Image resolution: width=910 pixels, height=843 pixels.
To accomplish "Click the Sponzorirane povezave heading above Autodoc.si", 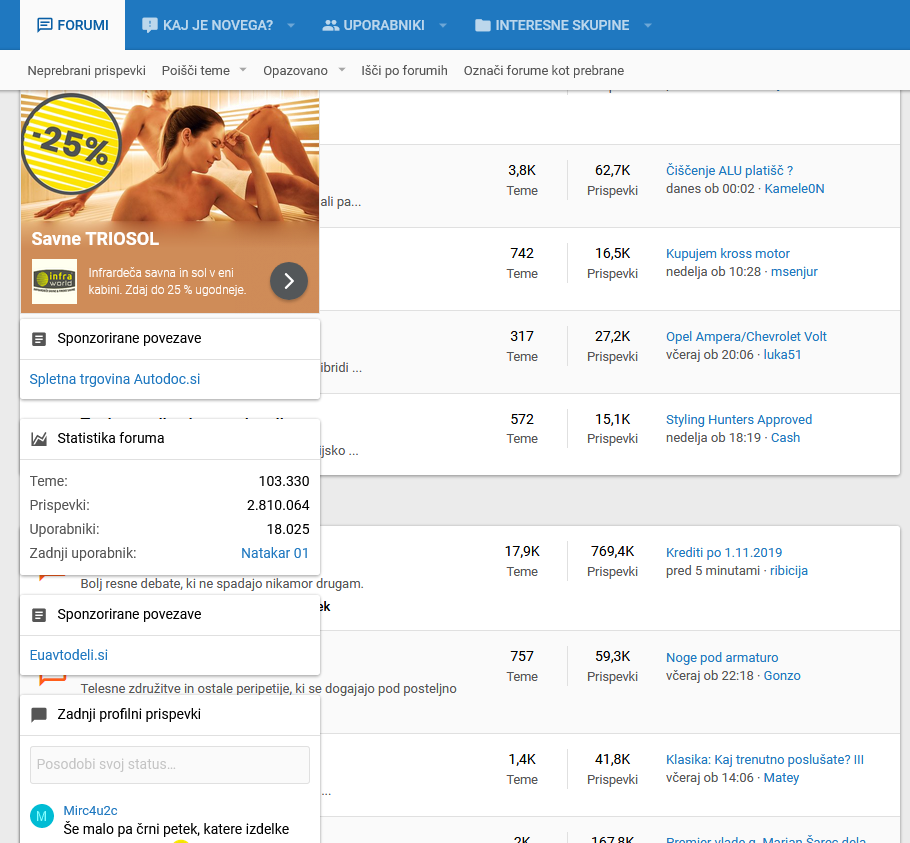I will (129, 338).
